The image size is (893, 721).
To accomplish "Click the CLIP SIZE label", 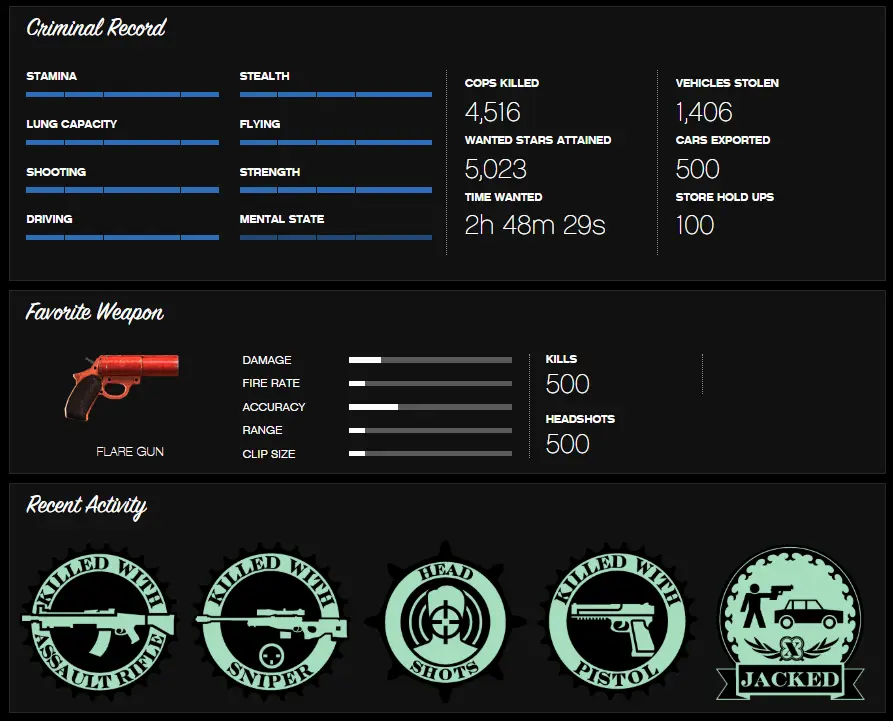I will point(269,454).
